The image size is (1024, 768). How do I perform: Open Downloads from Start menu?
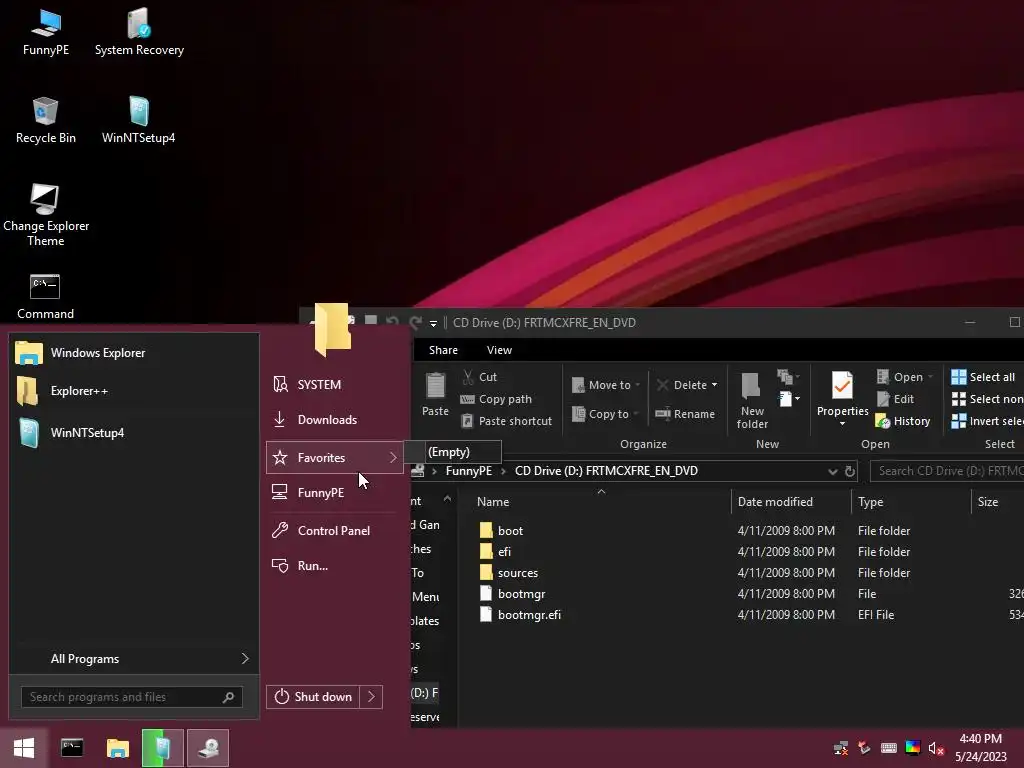tap(334, 420)
